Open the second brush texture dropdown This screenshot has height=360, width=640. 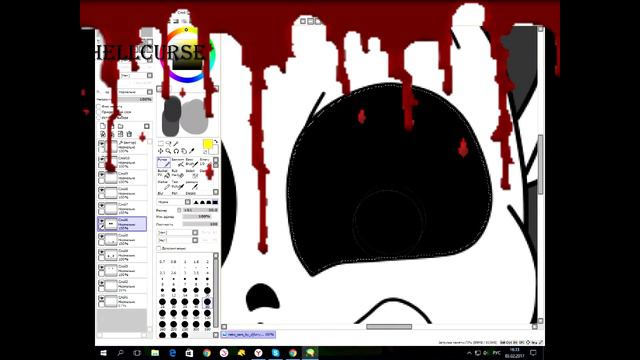point(178,240)
